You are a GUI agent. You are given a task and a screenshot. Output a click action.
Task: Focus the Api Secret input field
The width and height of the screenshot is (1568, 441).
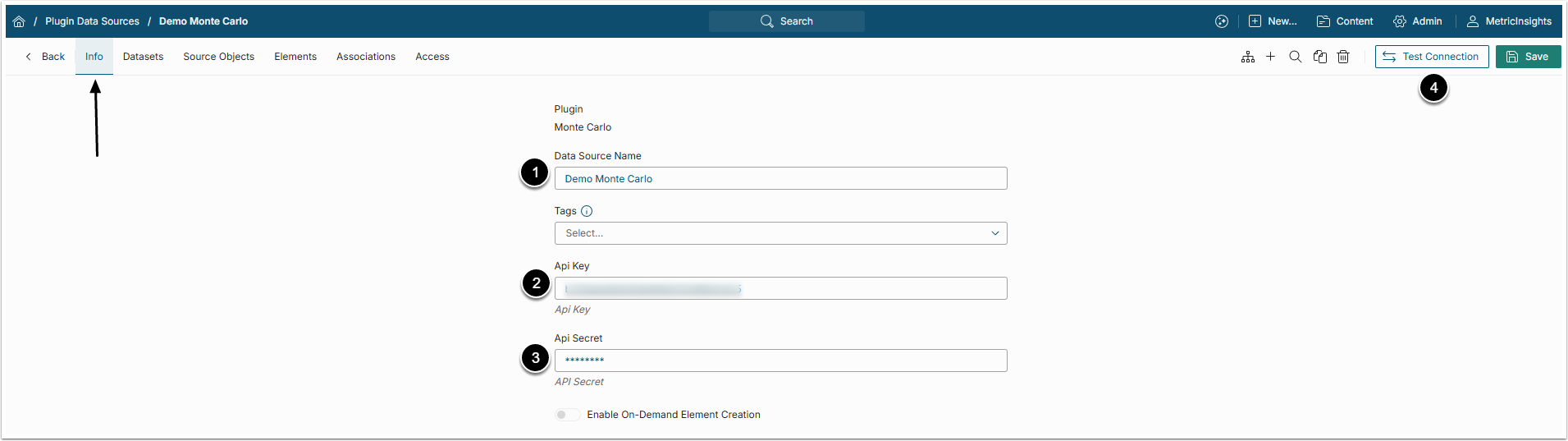(x=780, y=361)
